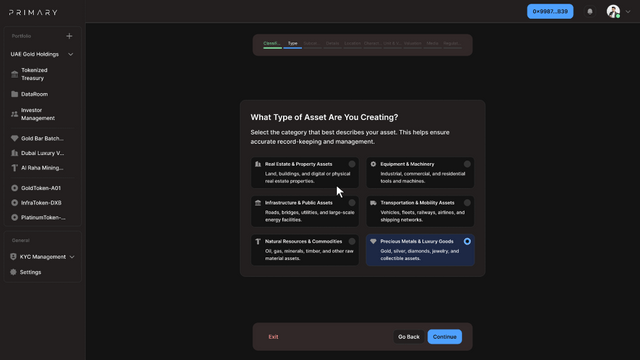Screen dimensions: 640x360
Task: Go to Subcategory step tab
Action: click(312, 44)
